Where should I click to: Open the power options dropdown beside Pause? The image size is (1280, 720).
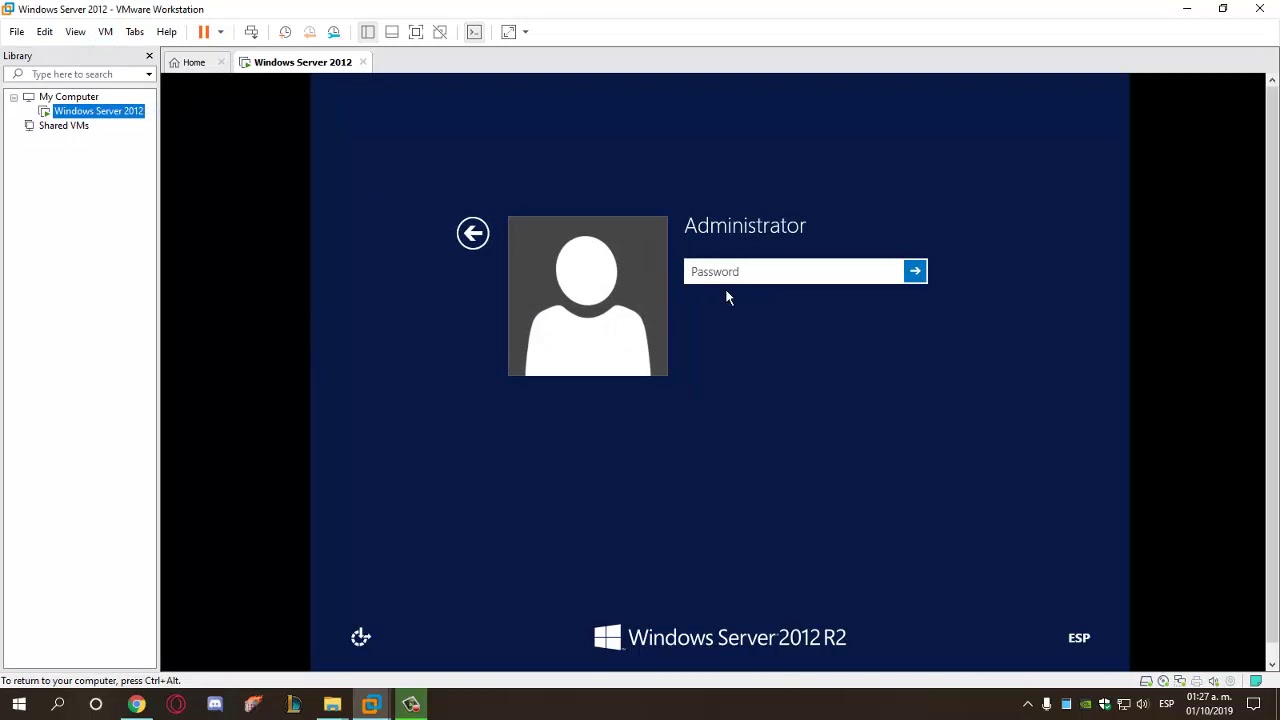click(x=220, y=32)
